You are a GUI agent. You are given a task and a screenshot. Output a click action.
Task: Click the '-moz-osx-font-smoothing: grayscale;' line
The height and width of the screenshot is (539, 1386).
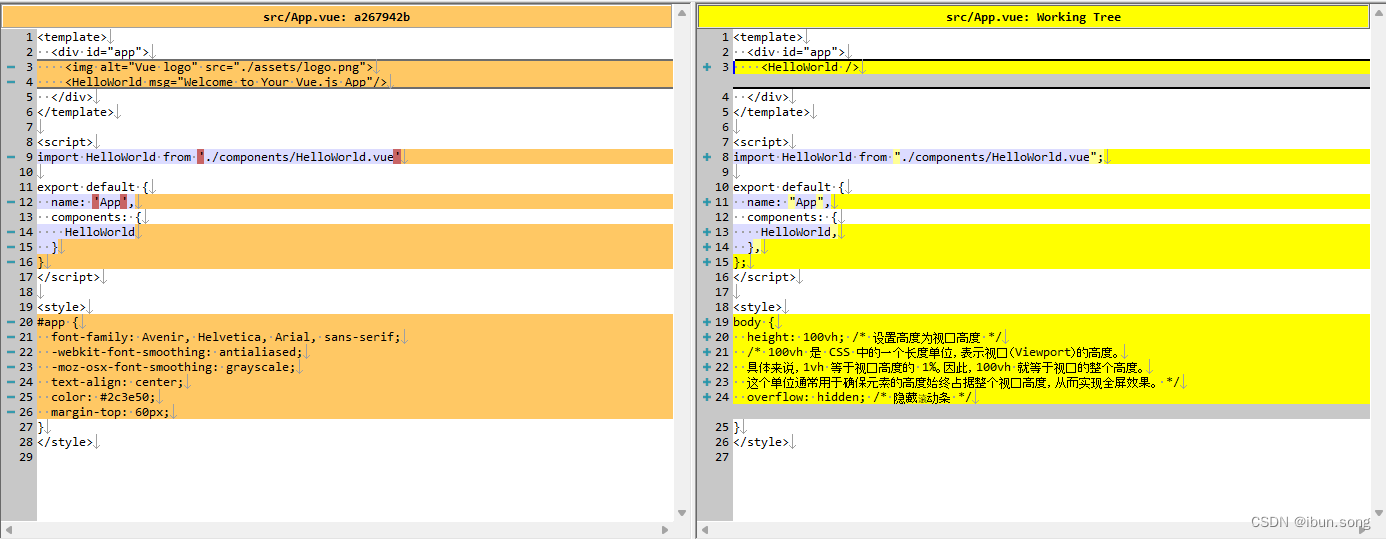[355, 367]
